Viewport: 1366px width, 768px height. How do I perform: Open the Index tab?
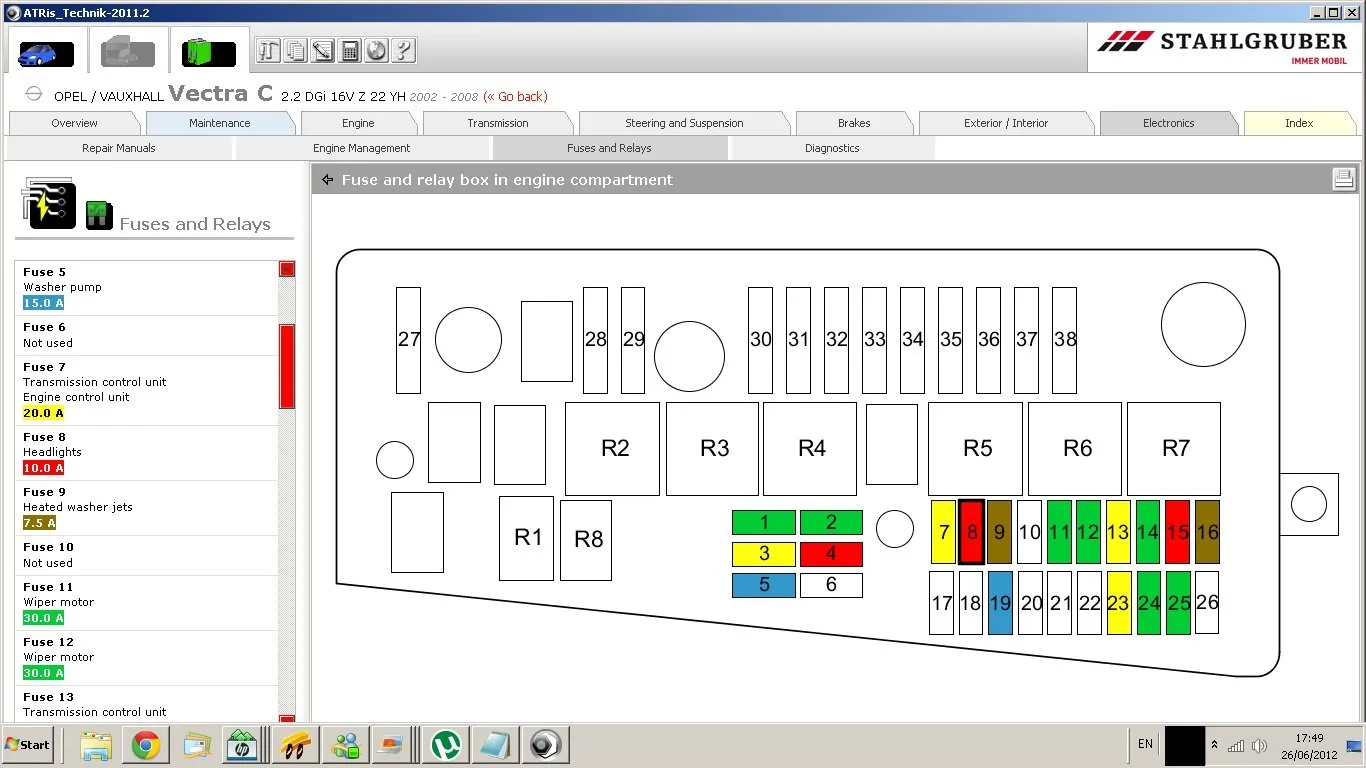(1299, 123)
